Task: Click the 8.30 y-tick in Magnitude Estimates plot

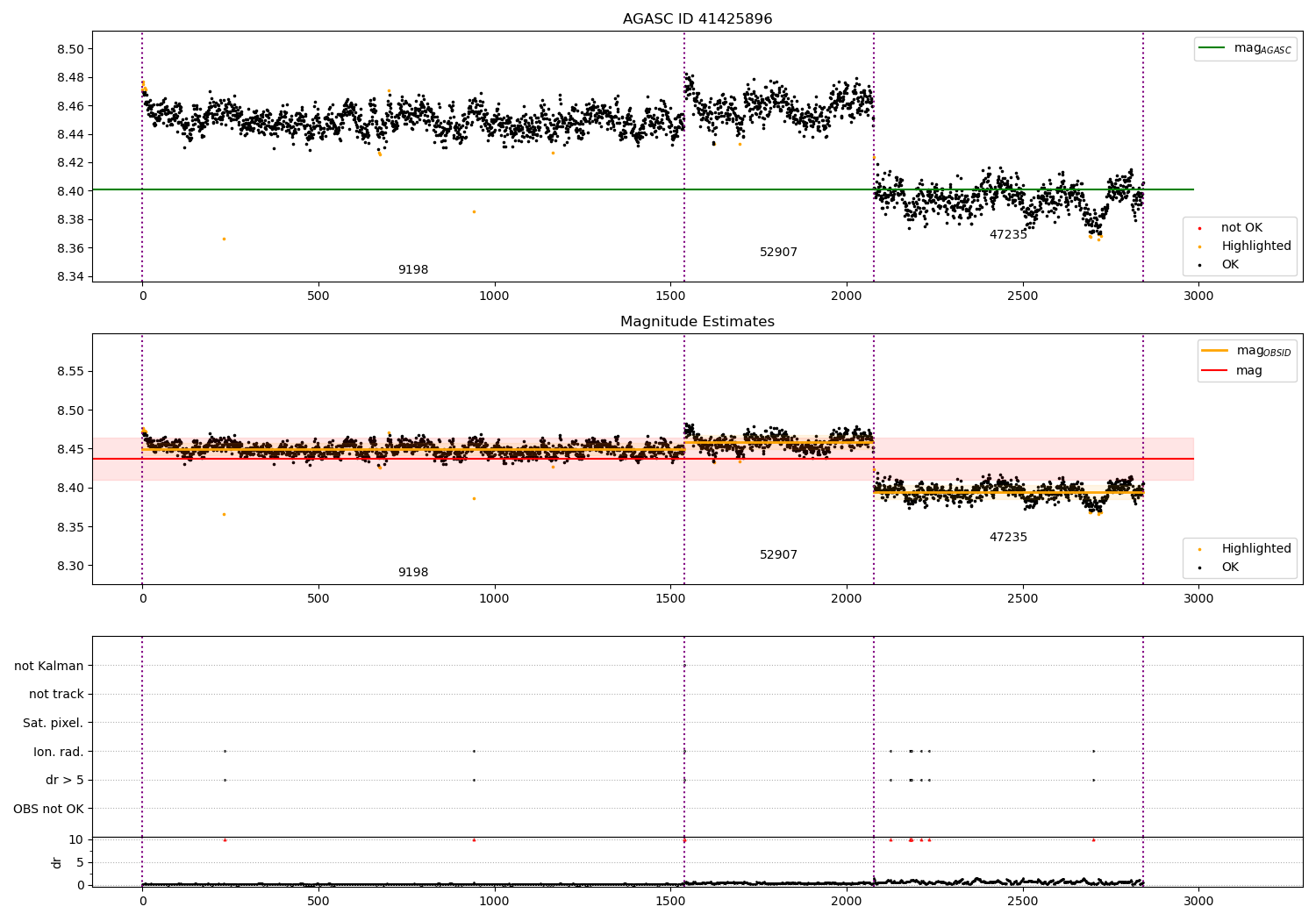Action: tap(69, 566)
